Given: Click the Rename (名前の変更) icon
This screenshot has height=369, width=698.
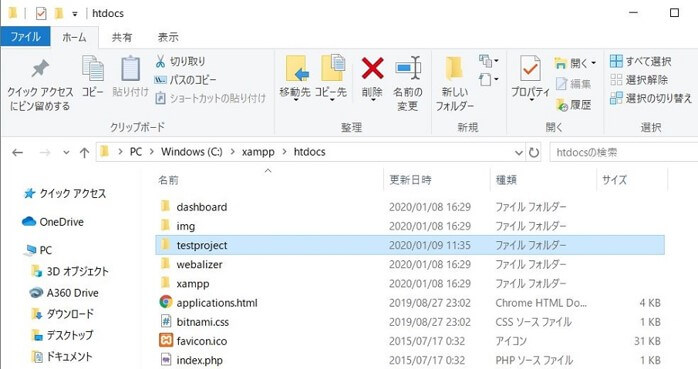Looking at the screenshot, I should pyautogui.click(x=408, y=69).
